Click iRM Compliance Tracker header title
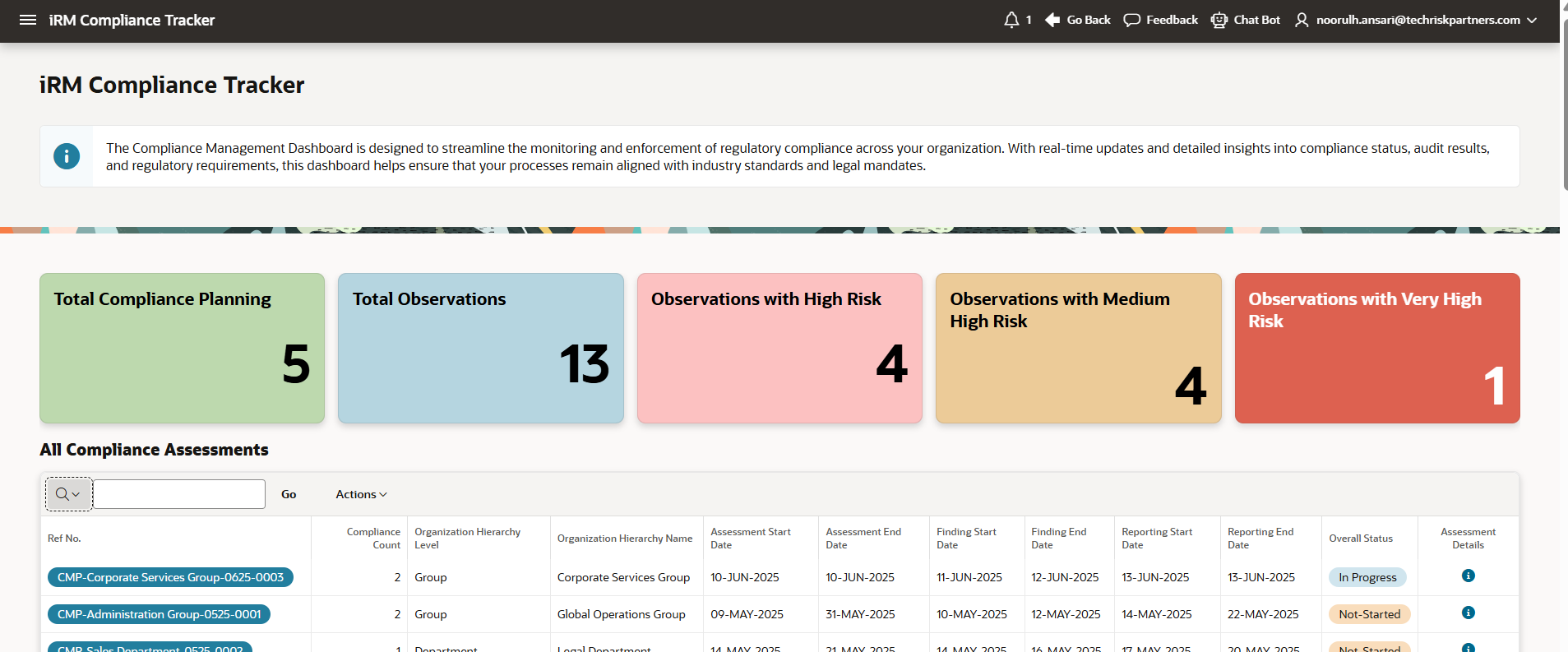The height and width of the screenshot is (652, 1568). coord(132,20)
